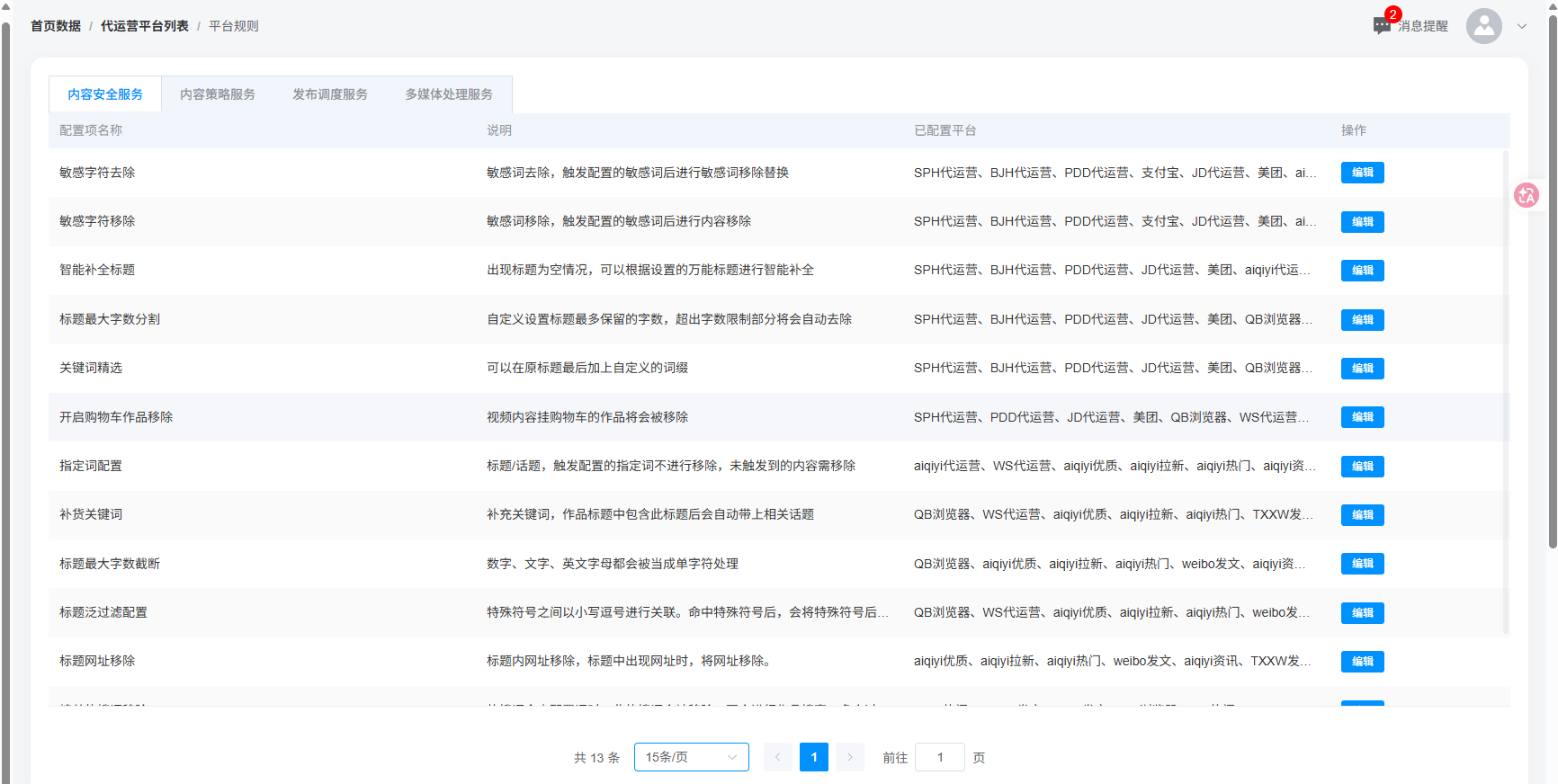Click 编辑 for 标题网址移除

click(x=1362, y=662)
